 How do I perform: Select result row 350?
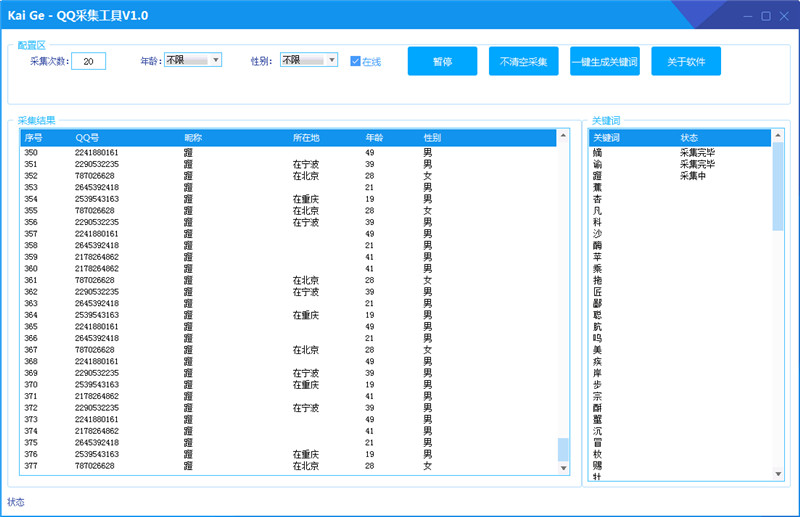coord(288,153)
